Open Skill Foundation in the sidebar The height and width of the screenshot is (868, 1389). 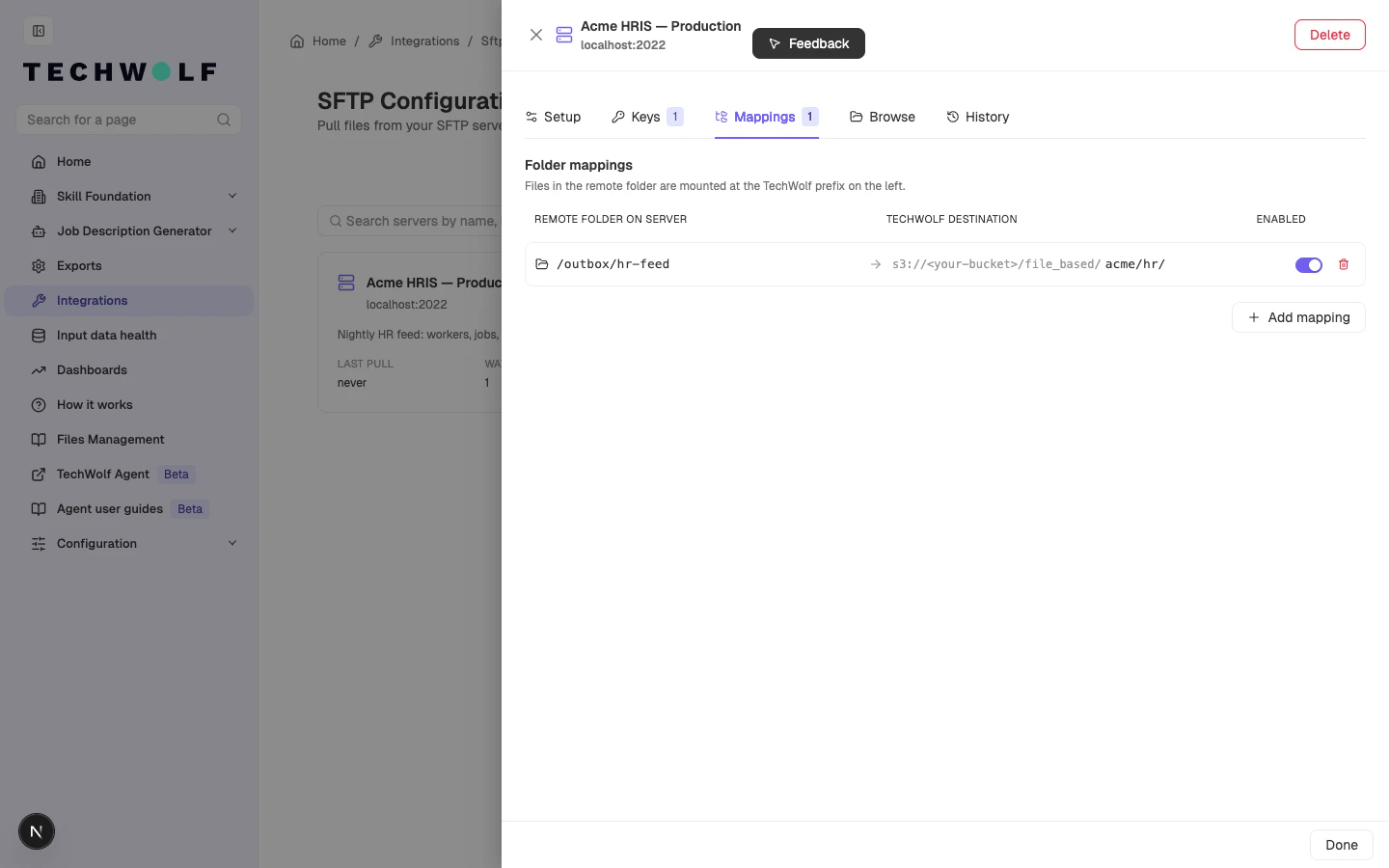tap(128, 197)
